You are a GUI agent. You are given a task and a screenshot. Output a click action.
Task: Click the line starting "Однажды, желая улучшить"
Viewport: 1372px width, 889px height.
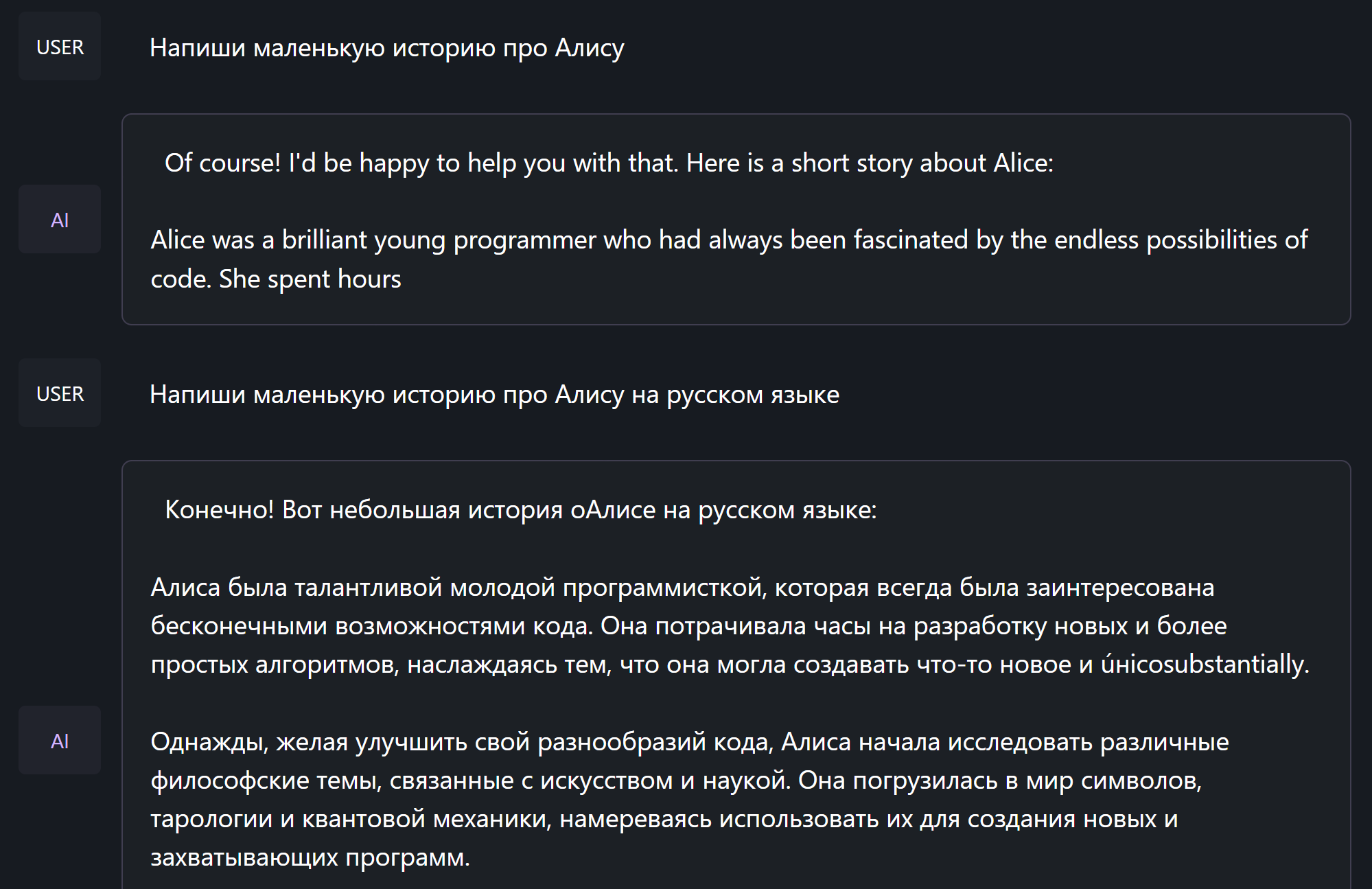689,742
